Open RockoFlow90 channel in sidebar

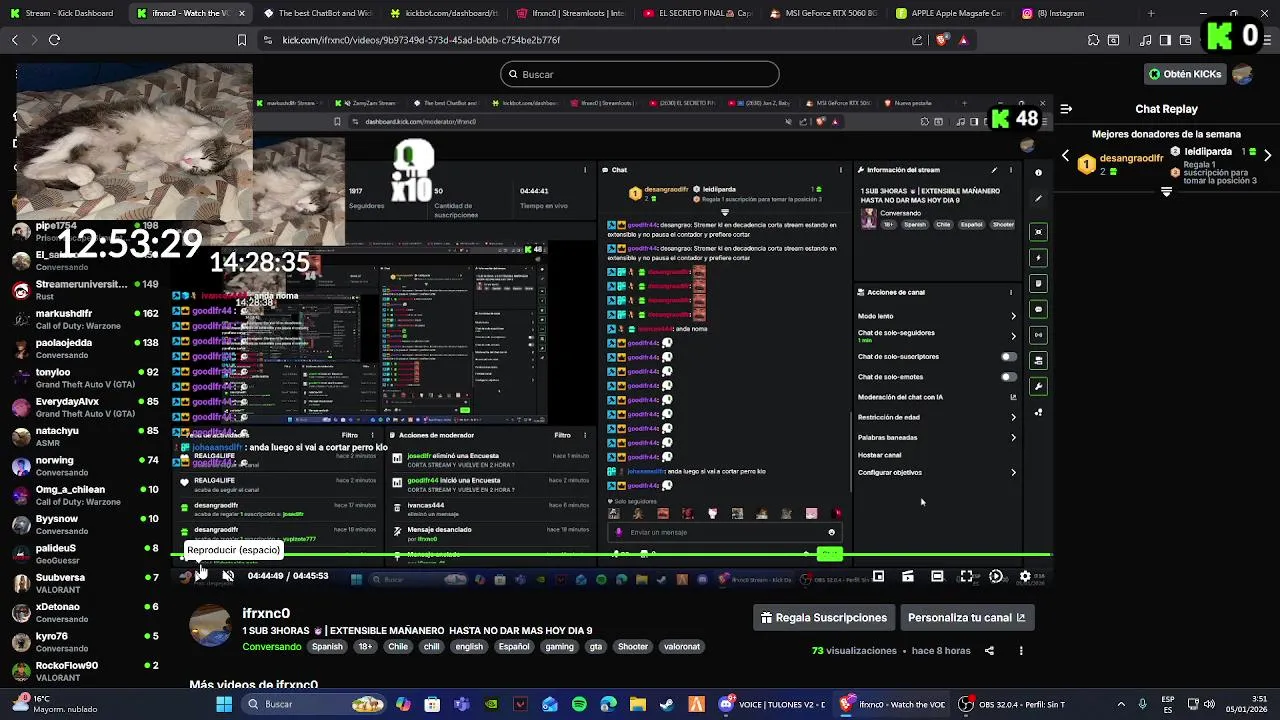85,671
